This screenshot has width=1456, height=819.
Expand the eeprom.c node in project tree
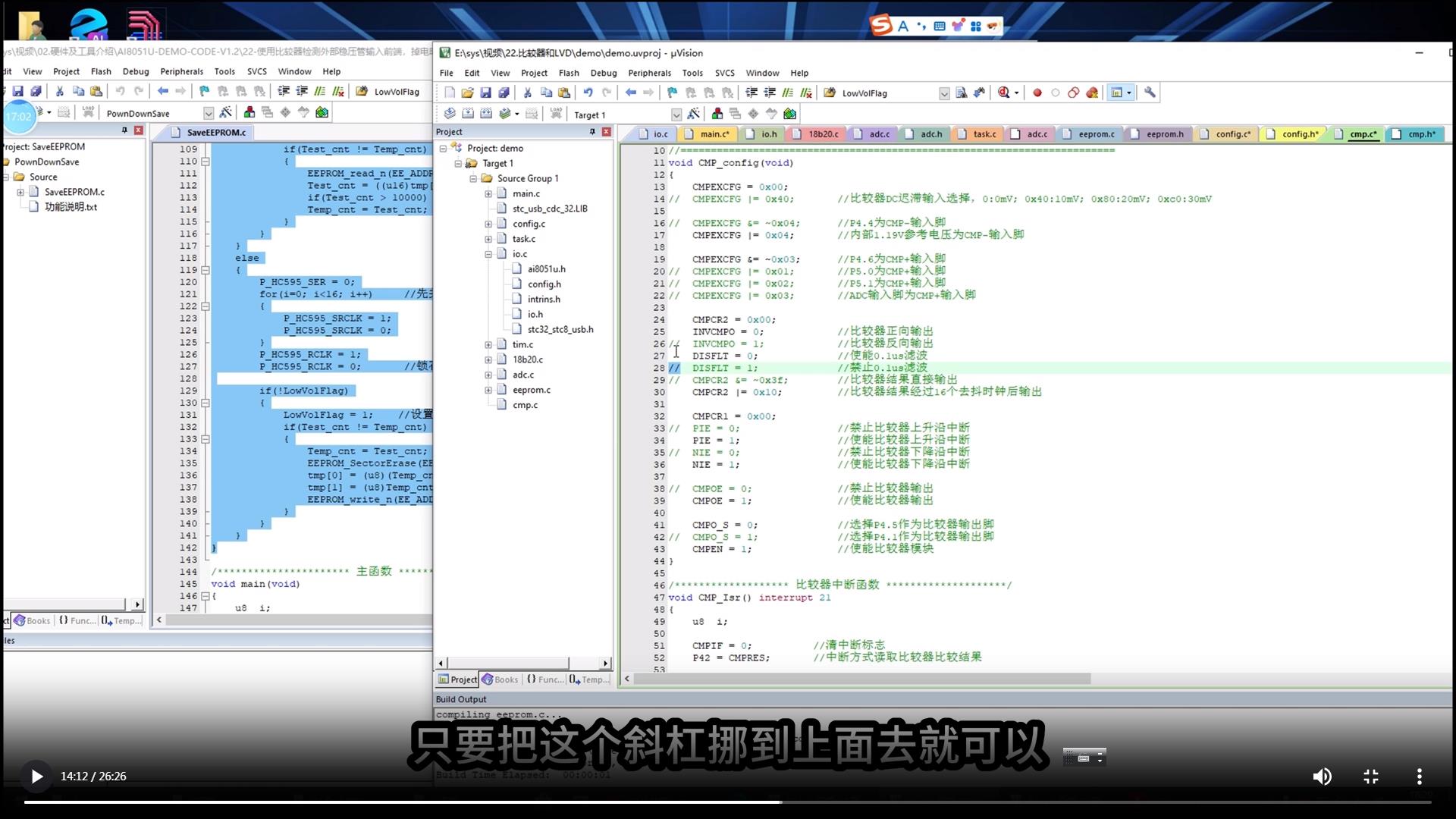coord(488,390)
